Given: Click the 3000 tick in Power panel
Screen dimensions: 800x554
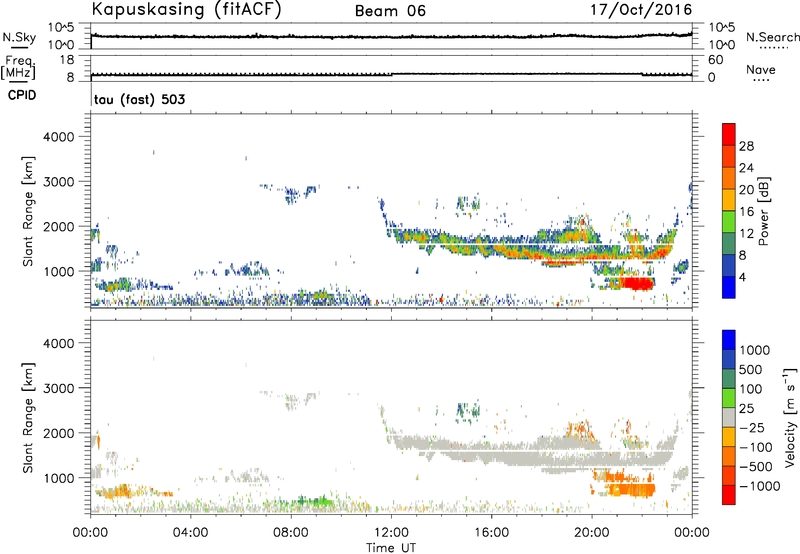Looking at the screenshot, I should point(58,182).
